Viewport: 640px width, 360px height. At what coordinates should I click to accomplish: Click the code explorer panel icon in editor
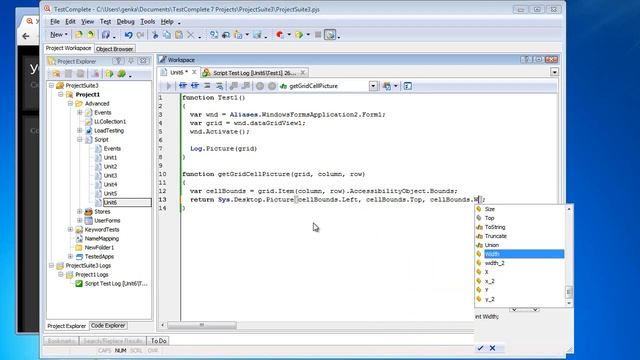(407, 86)
